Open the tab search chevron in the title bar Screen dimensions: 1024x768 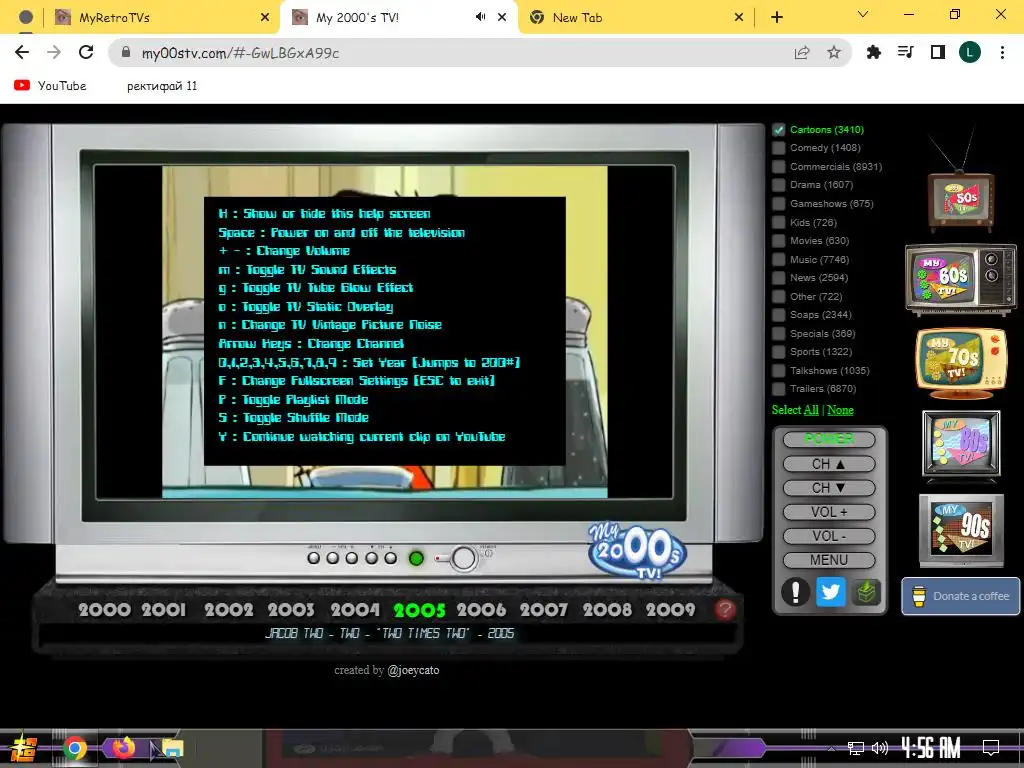coord(863,14)
